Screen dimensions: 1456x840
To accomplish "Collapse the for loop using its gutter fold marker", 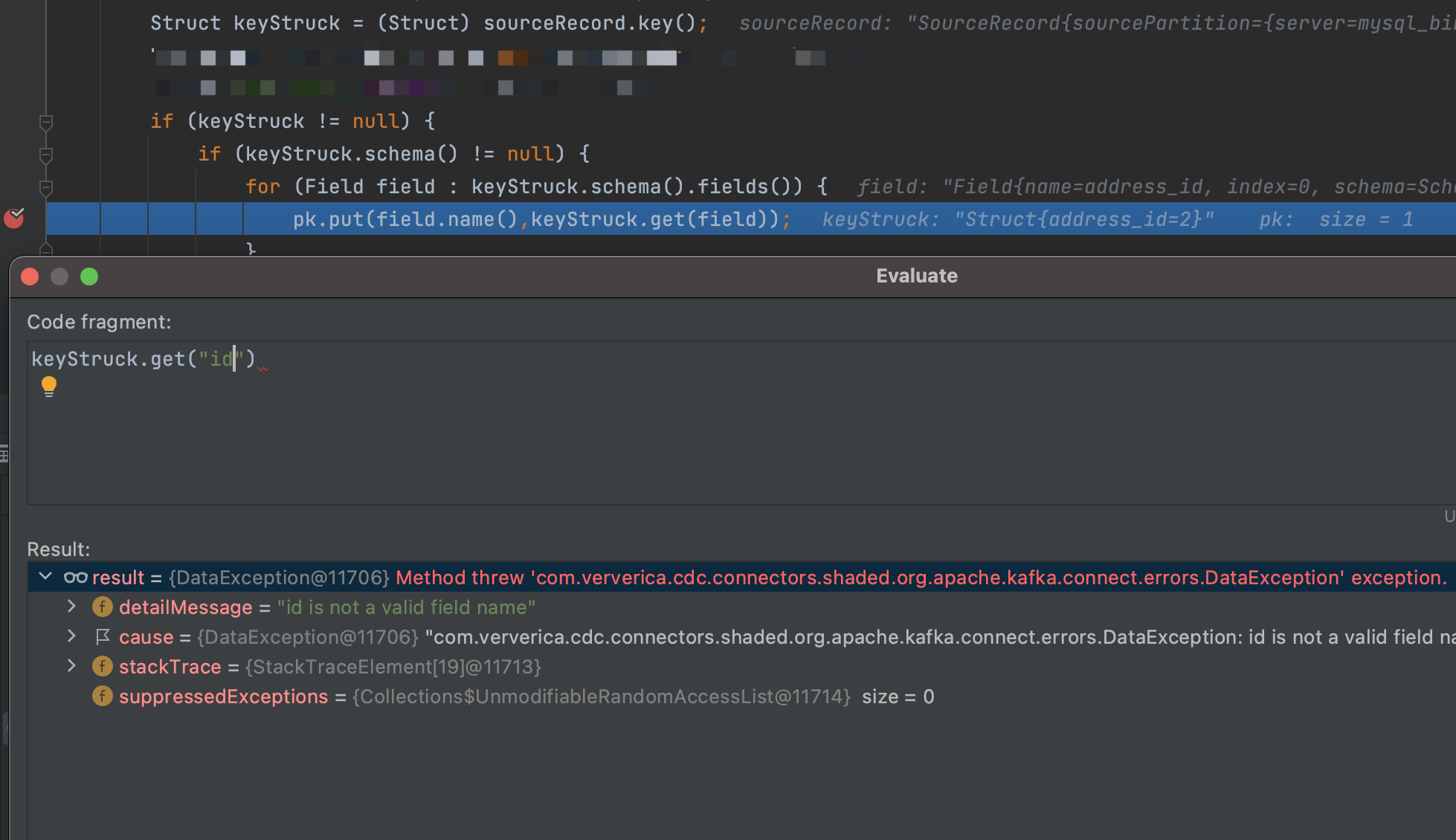I will click(46, 187).
